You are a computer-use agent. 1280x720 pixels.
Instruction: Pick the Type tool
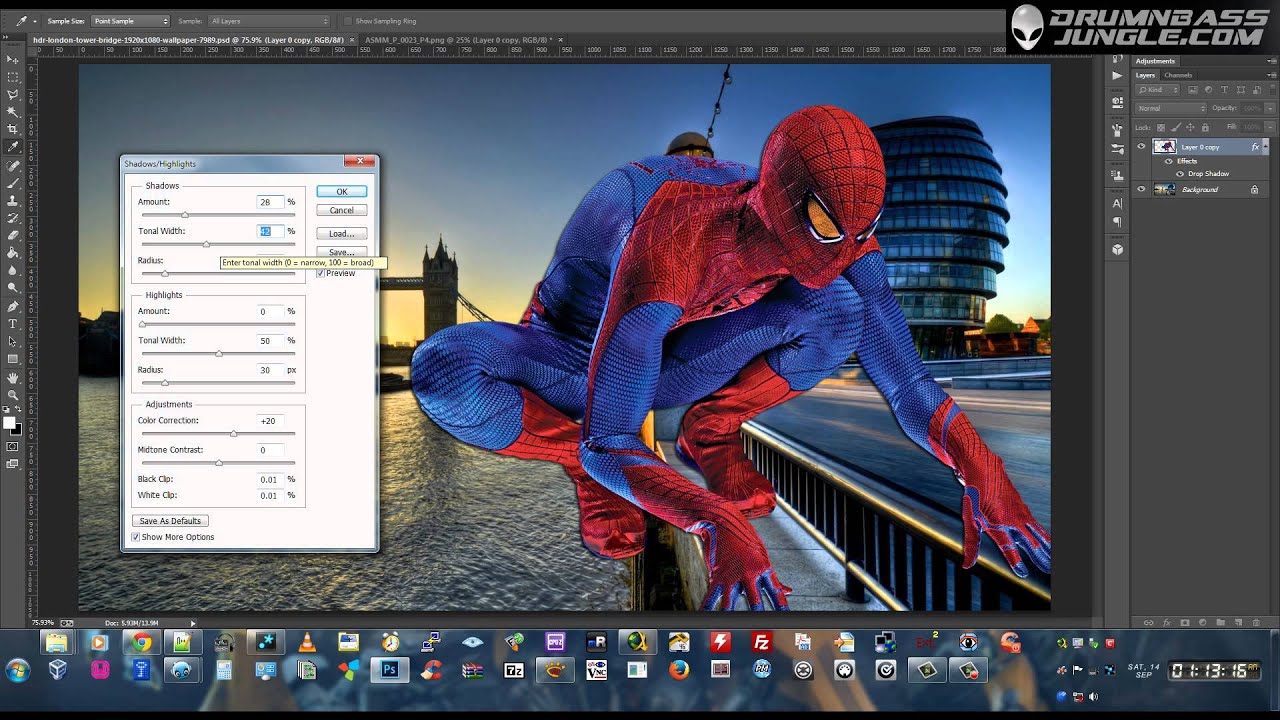(x=13, y=324)
